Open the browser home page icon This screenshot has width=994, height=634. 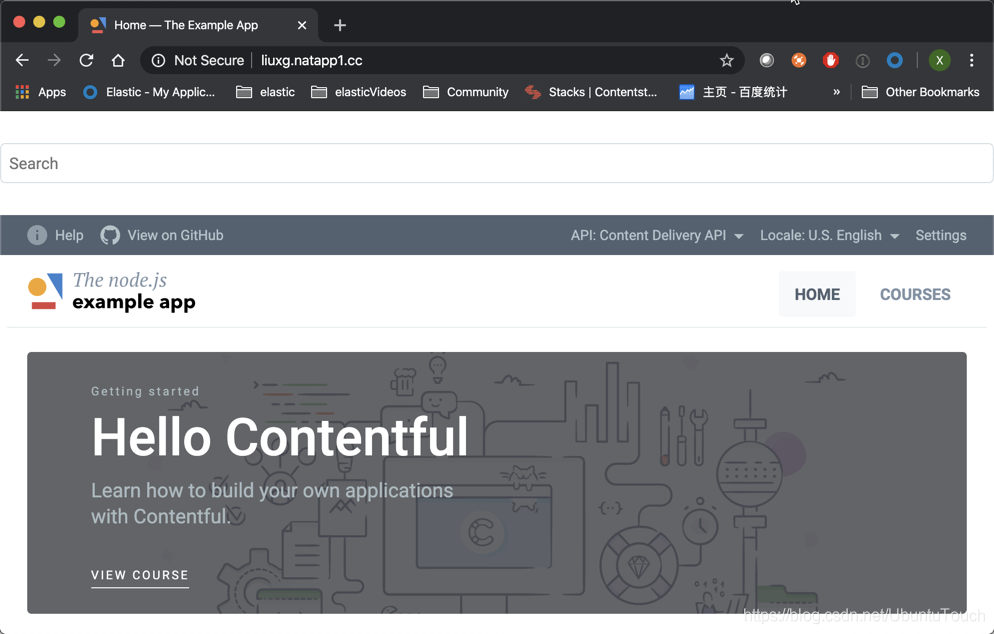[118, 60]
